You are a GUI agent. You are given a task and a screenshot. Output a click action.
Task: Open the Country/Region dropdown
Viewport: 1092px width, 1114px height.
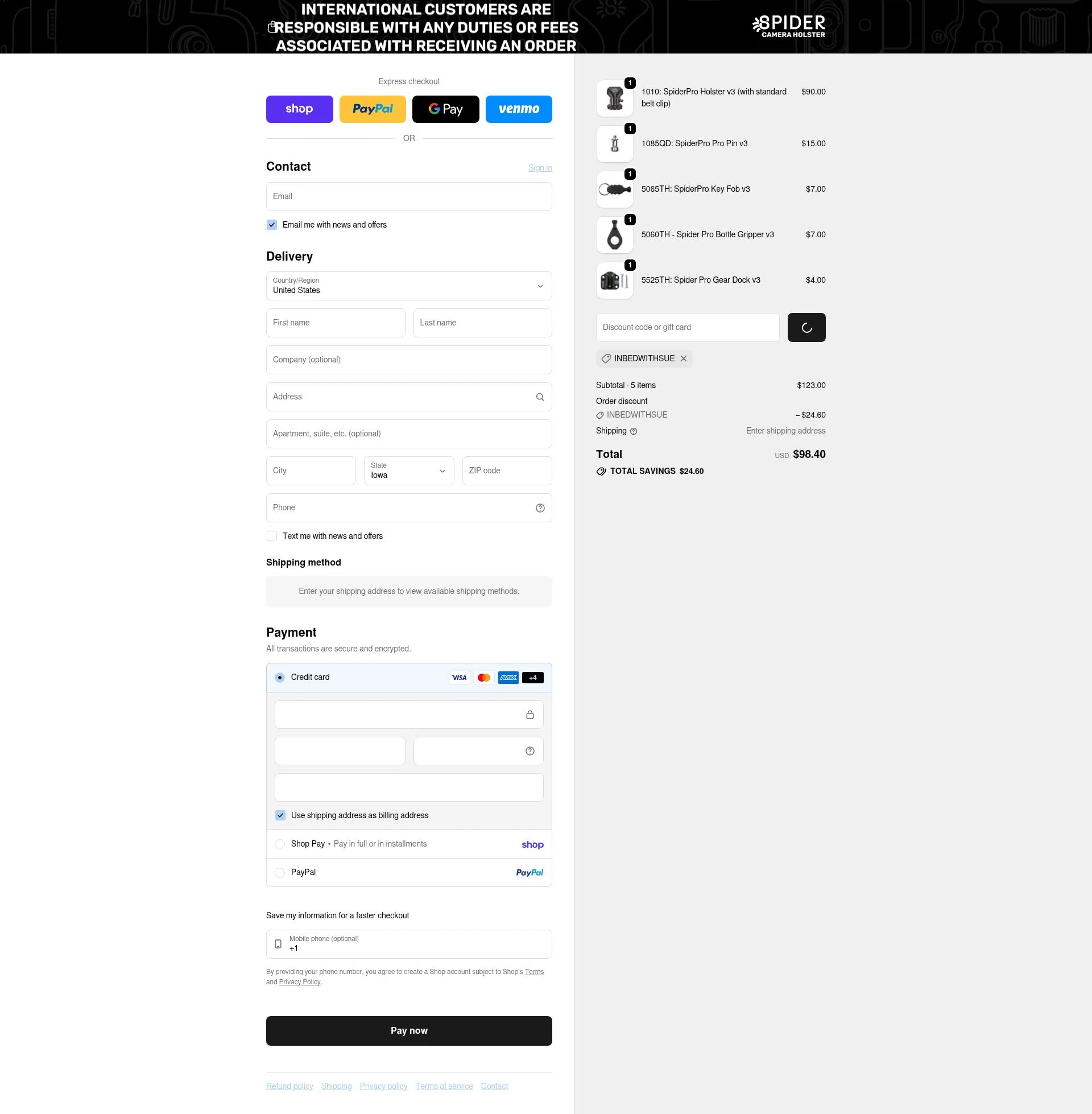point(408,286)
